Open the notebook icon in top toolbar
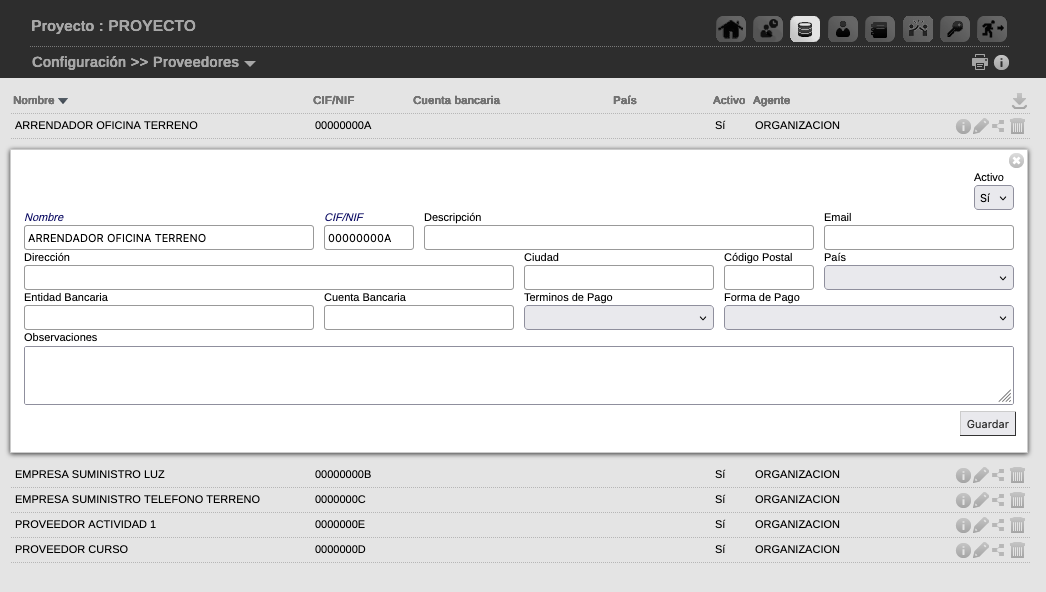 tap(879, 29)
